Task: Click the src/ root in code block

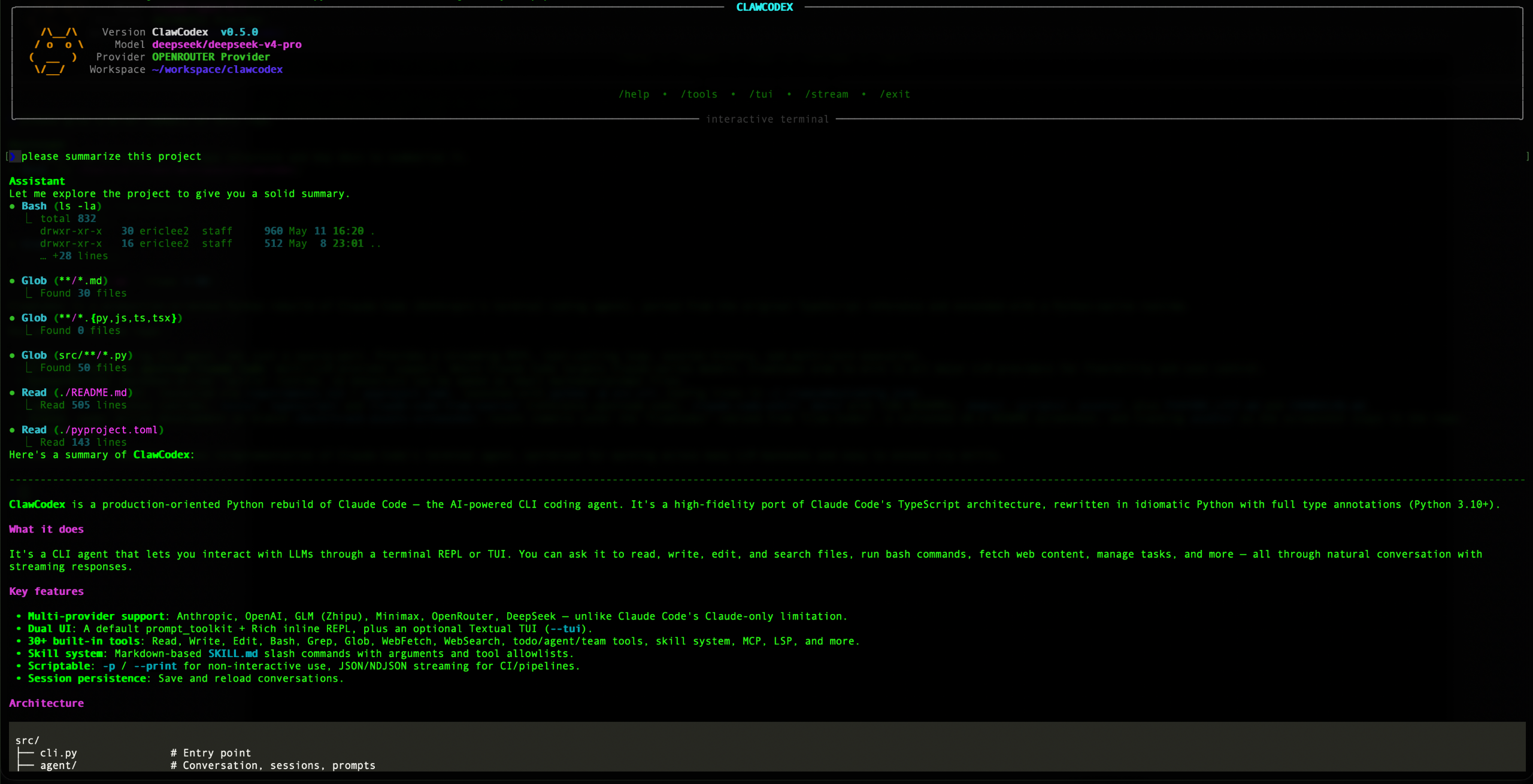Action: pyautogui.click(x=28, y=741)
